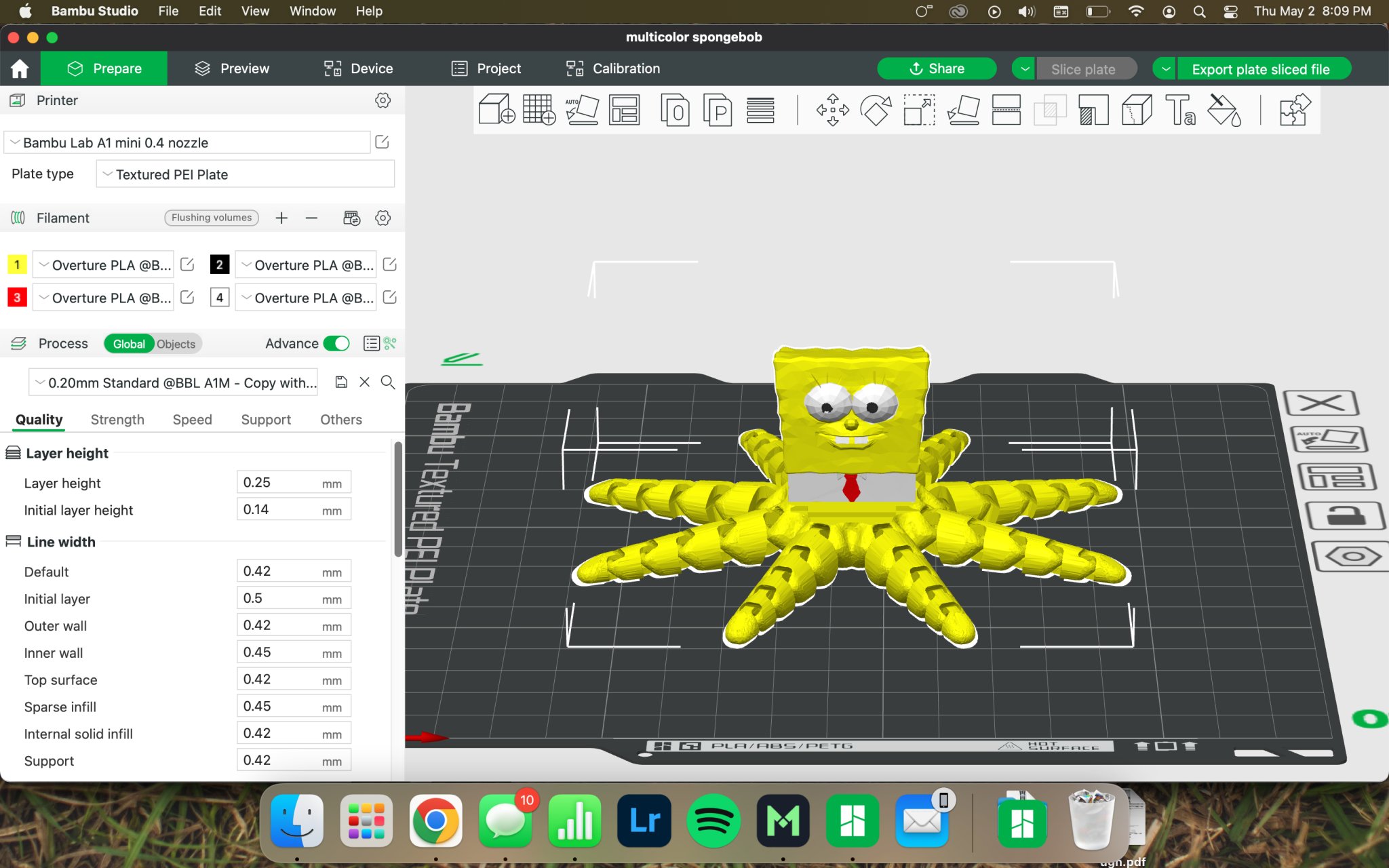Select the Rotate tool
The image size is (1389, 868).
click(876, 110)
